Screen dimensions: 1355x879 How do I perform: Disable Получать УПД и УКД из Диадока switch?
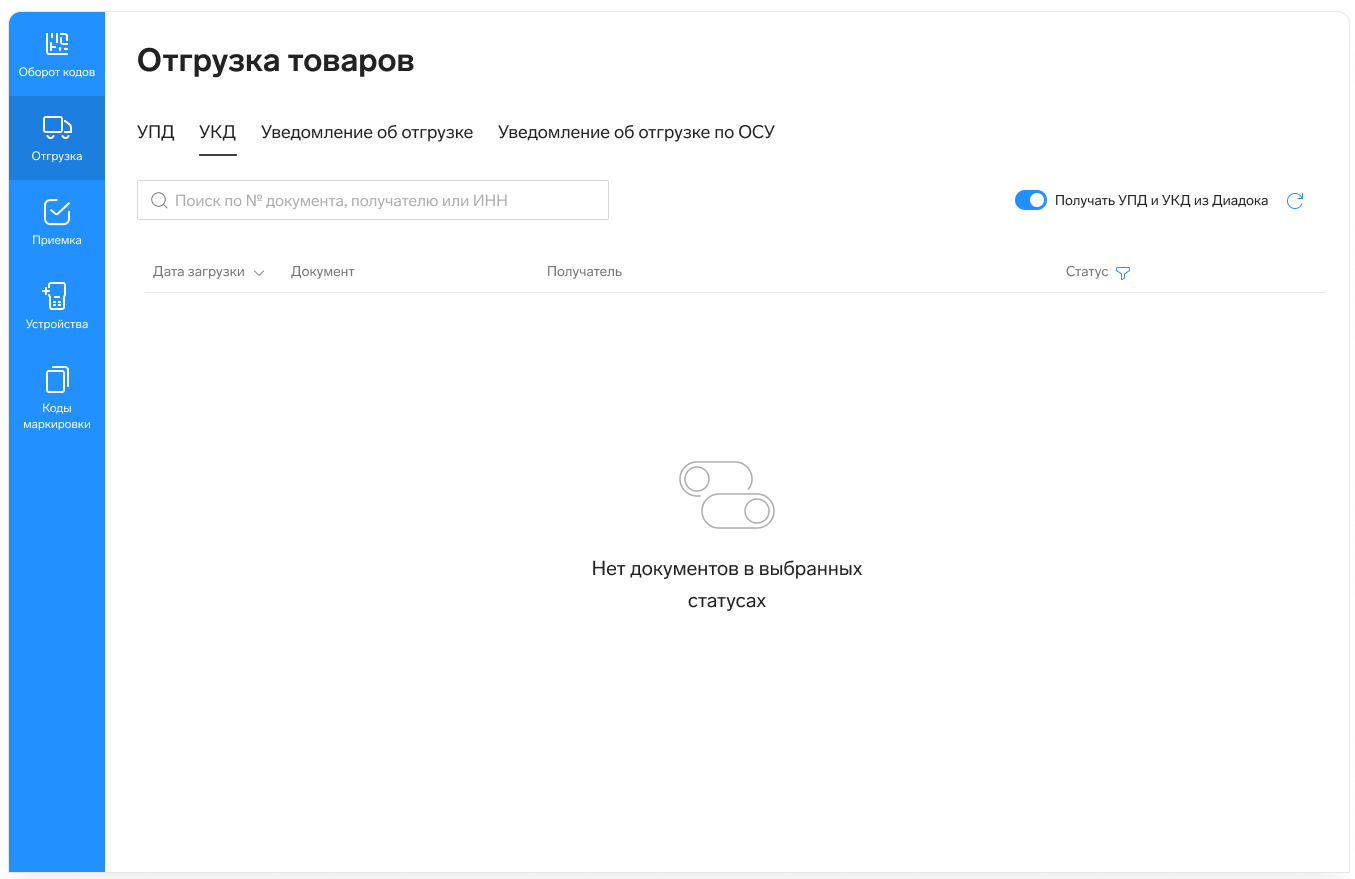(1030, 201)
